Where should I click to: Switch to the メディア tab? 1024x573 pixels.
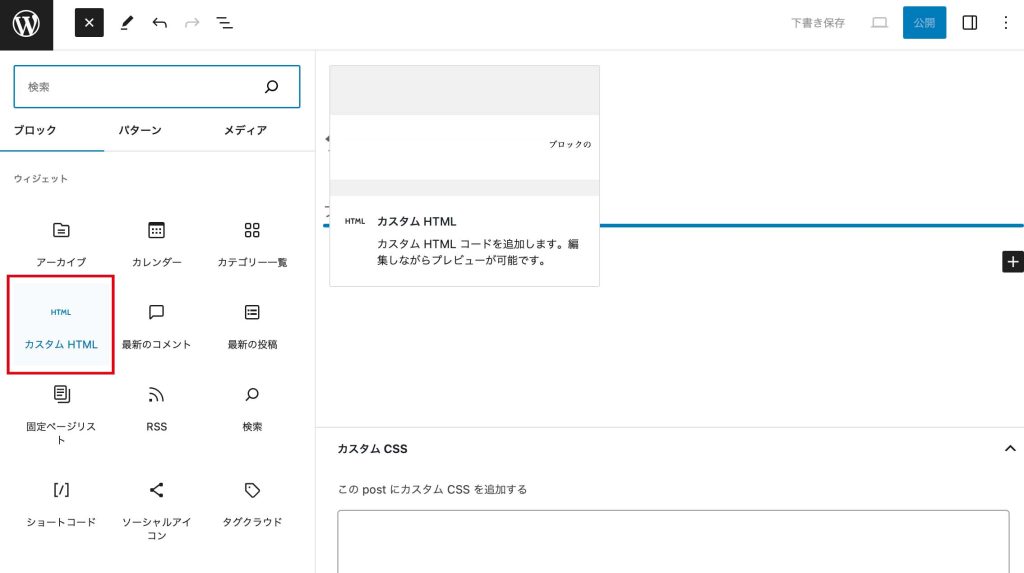pyautogui.click(x=245, y=130)
